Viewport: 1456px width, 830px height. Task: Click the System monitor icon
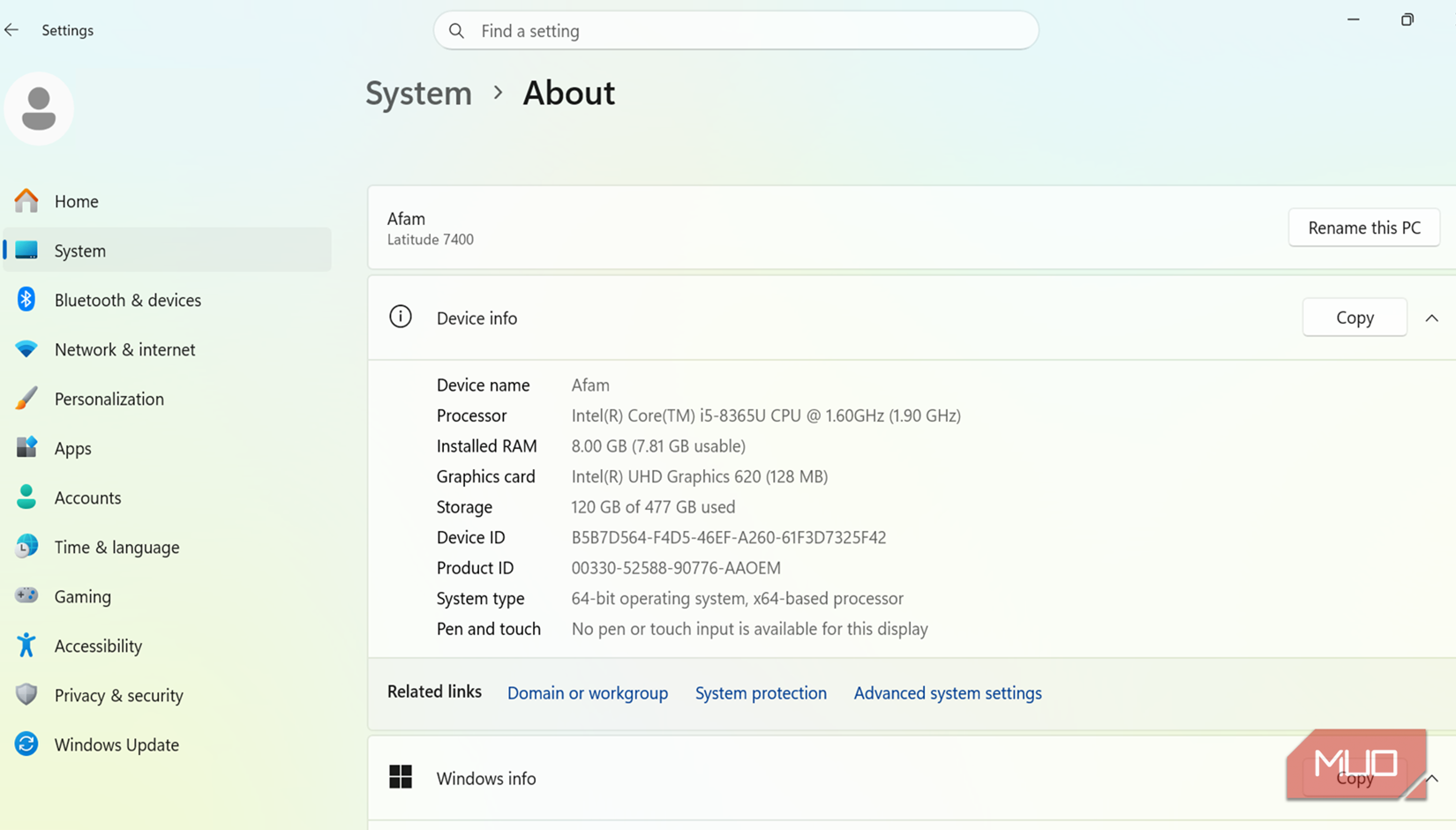pyautogui.click(x=26, y=250)
